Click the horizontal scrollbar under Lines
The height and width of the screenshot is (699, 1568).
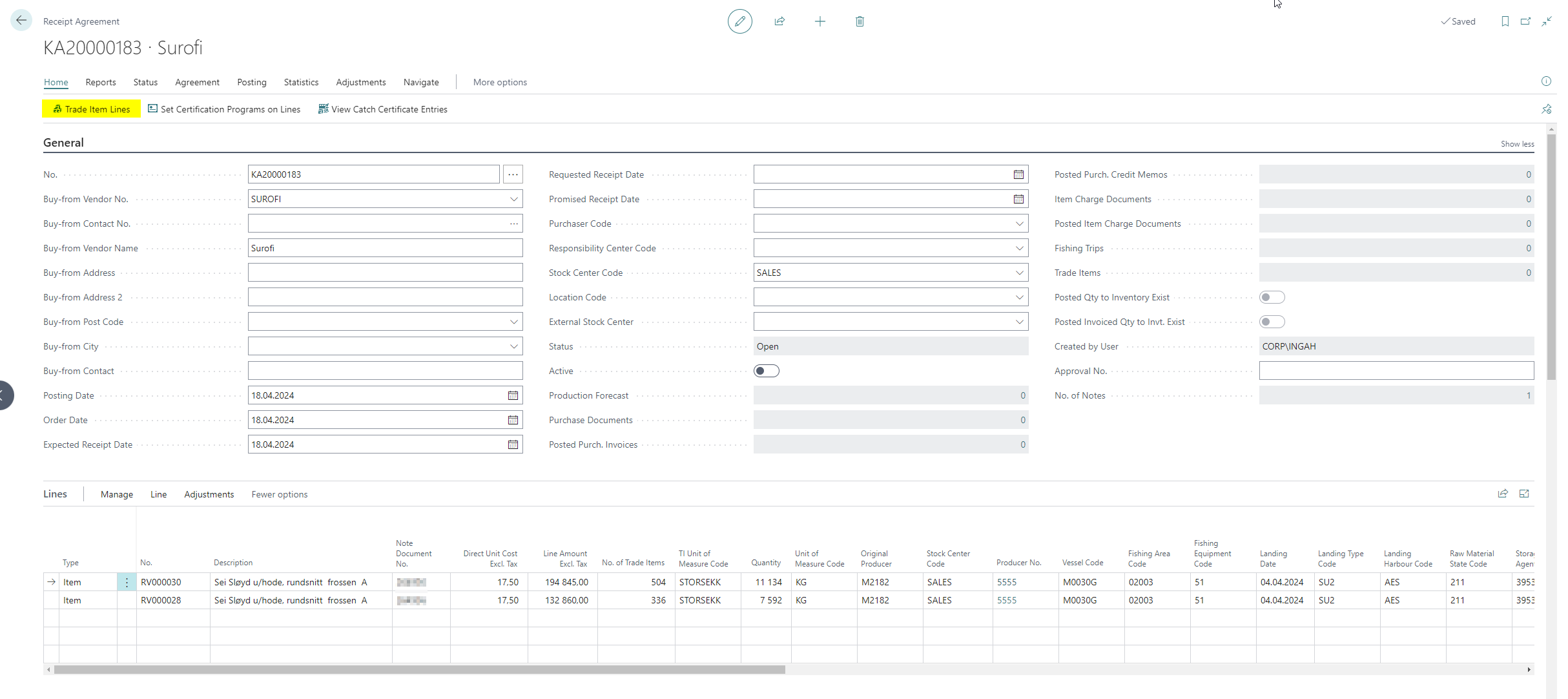(x=420, y=670)
